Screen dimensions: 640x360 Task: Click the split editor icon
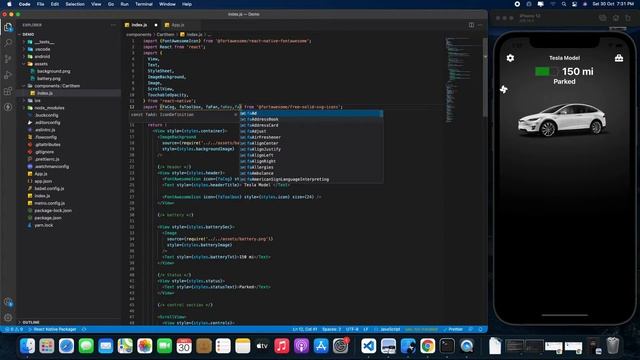tap(471, 25)
